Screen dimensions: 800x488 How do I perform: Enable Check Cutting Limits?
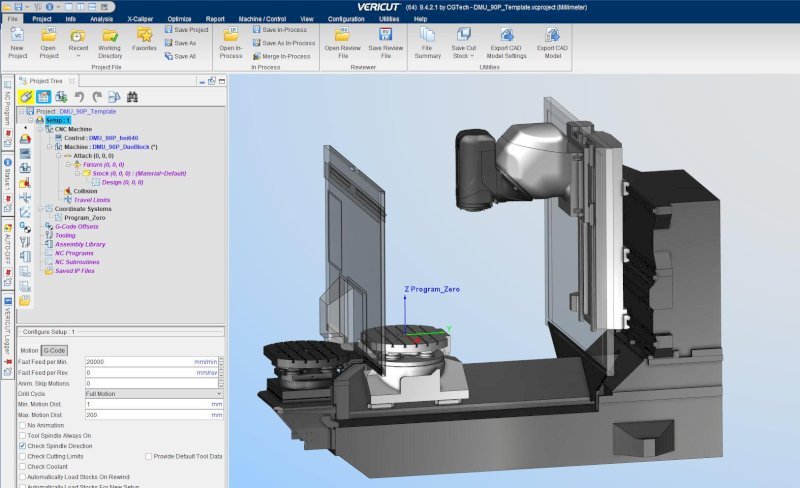22,456
